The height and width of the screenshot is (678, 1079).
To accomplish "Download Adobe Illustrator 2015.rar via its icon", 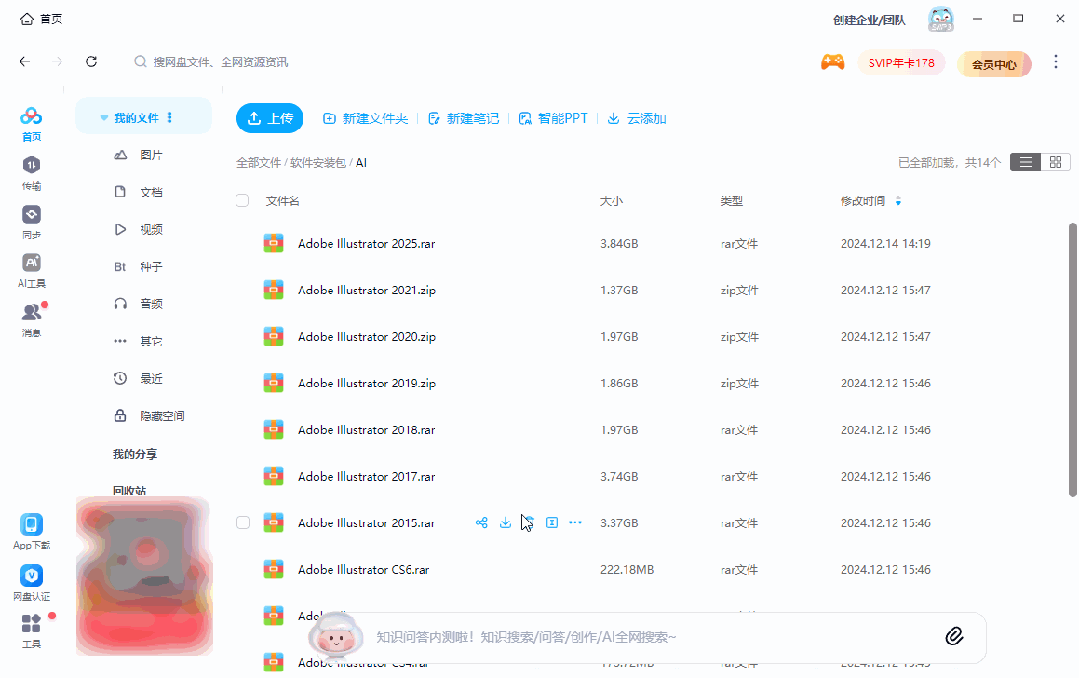I will point(505,522).
